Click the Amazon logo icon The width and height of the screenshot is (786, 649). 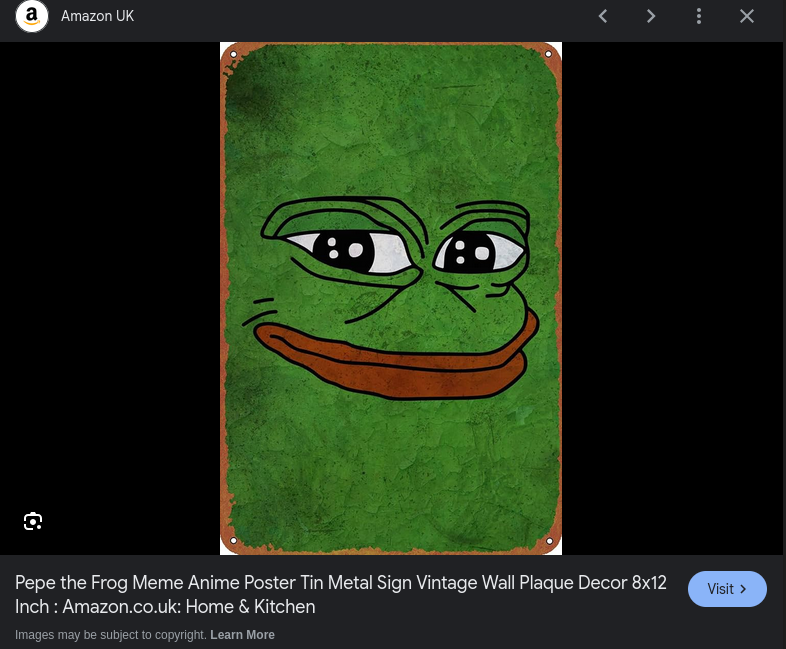(32, 17)
